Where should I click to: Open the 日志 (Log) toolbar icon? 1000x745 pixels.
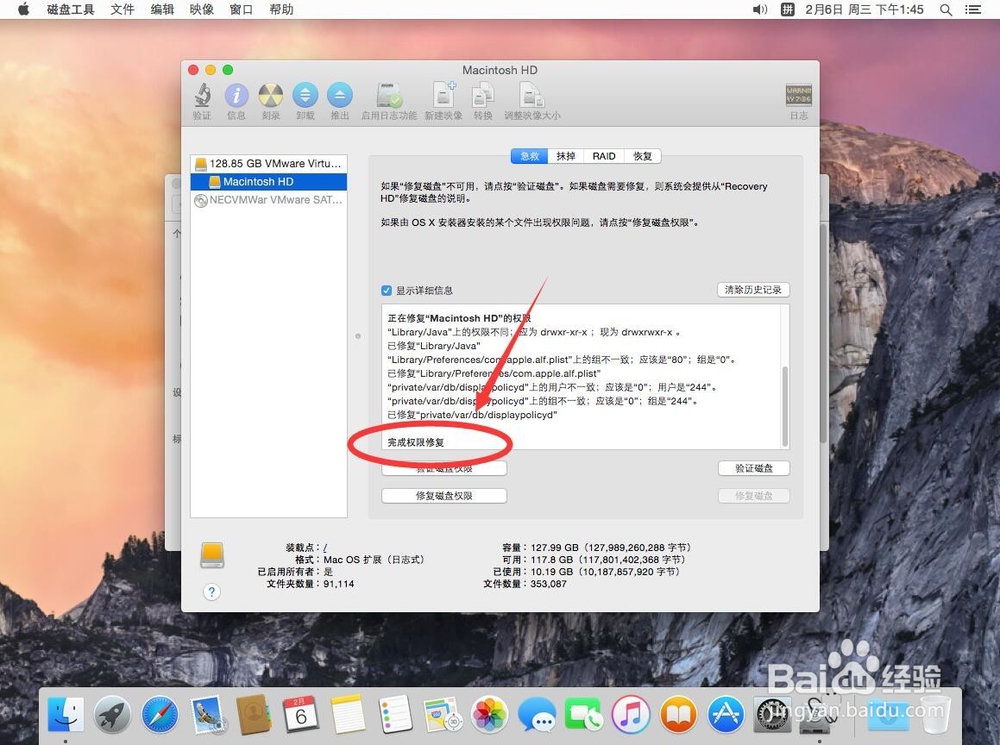798,96
